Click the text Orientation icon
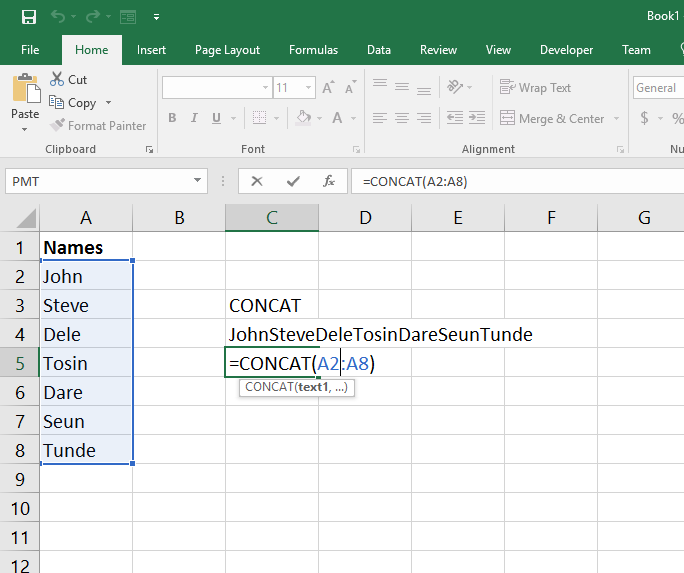The image size is (684, 573). (x=455, y=87)
